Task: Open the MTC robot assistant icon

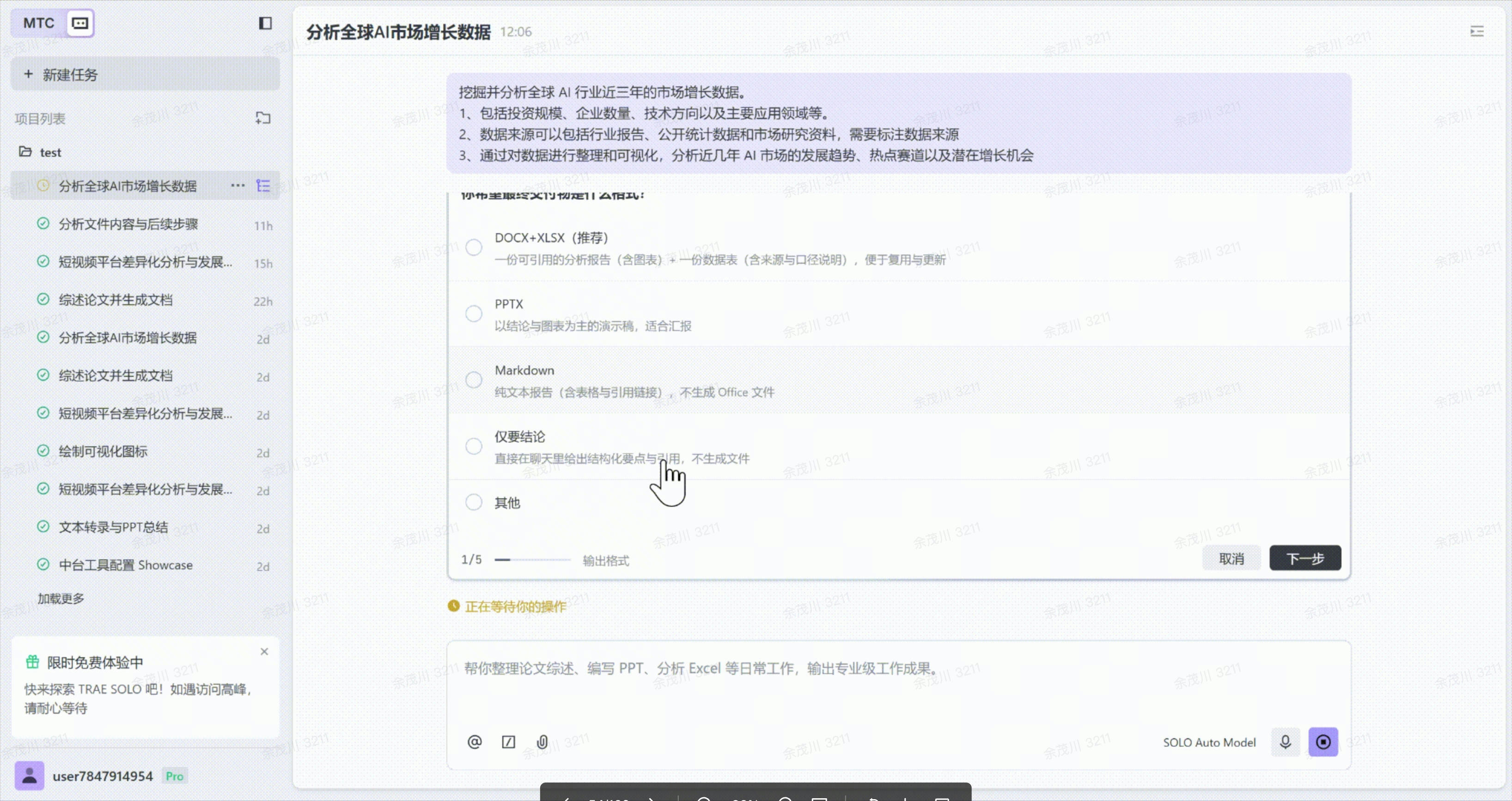Action: coord(80,23)
